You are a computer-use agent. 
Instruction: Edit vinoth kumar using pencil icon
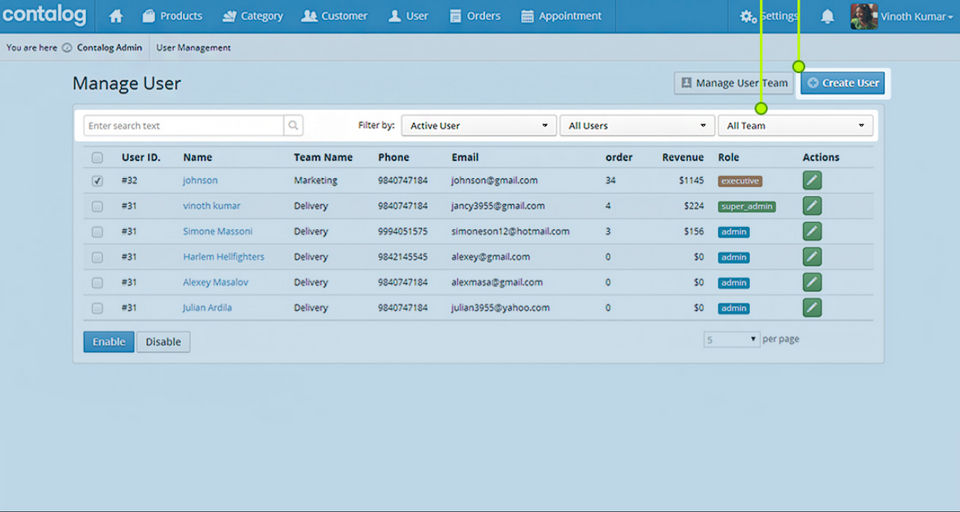[x=812, y=206]
